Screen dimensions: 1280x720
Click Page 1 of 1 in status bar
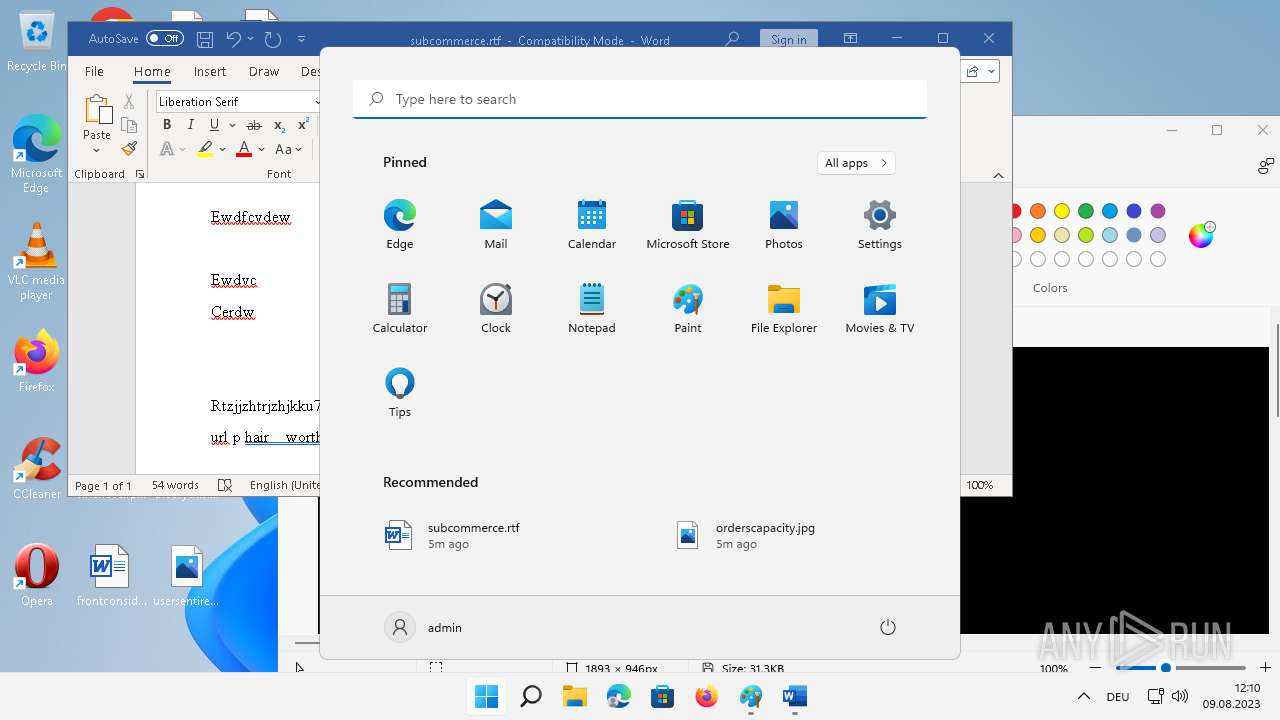(104, 485)
